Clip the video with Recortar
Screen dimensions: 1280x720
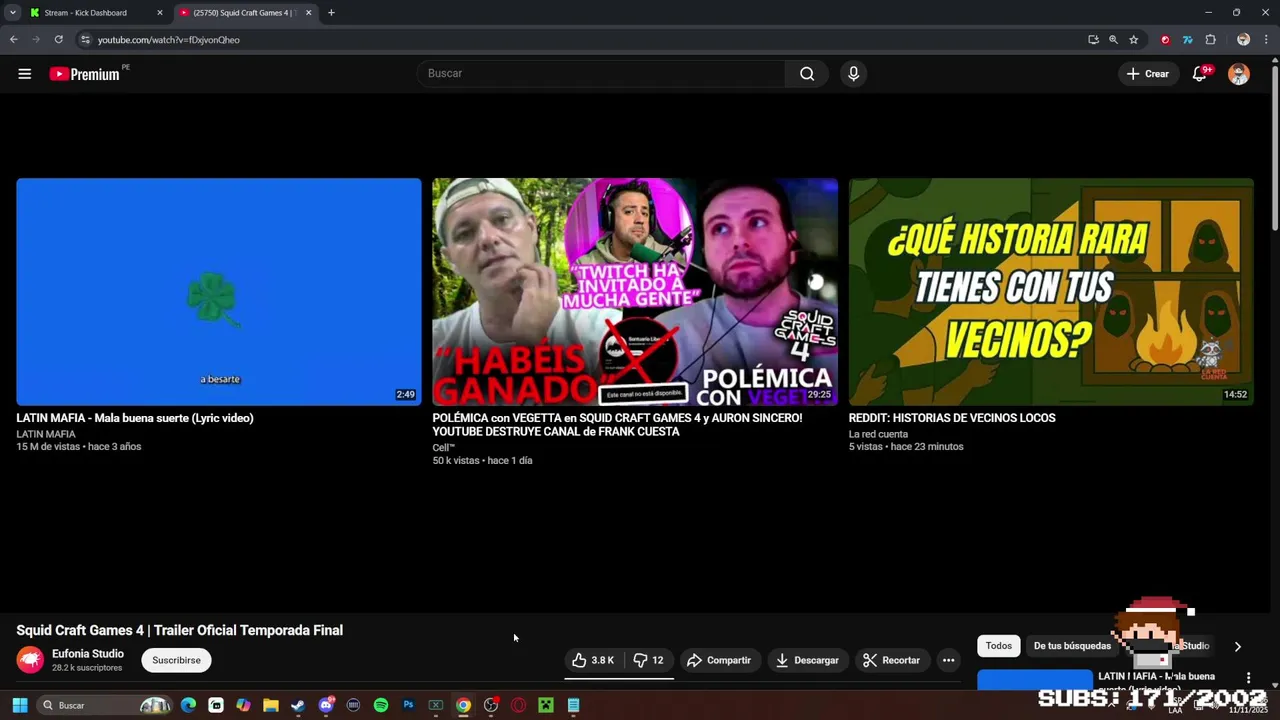coord(892,660)
